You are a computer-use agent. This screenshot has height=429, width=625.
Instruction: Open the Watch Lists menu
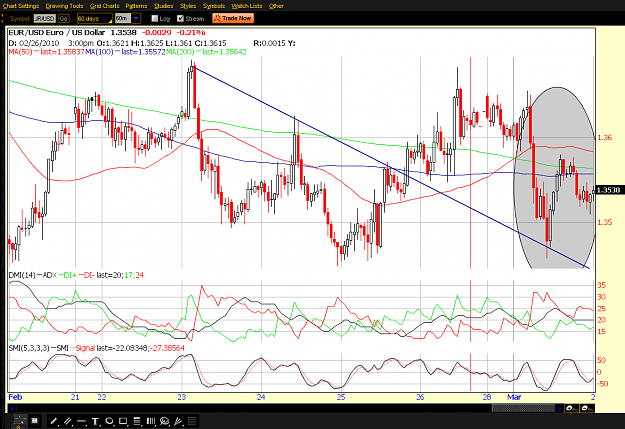click(247, 6)
